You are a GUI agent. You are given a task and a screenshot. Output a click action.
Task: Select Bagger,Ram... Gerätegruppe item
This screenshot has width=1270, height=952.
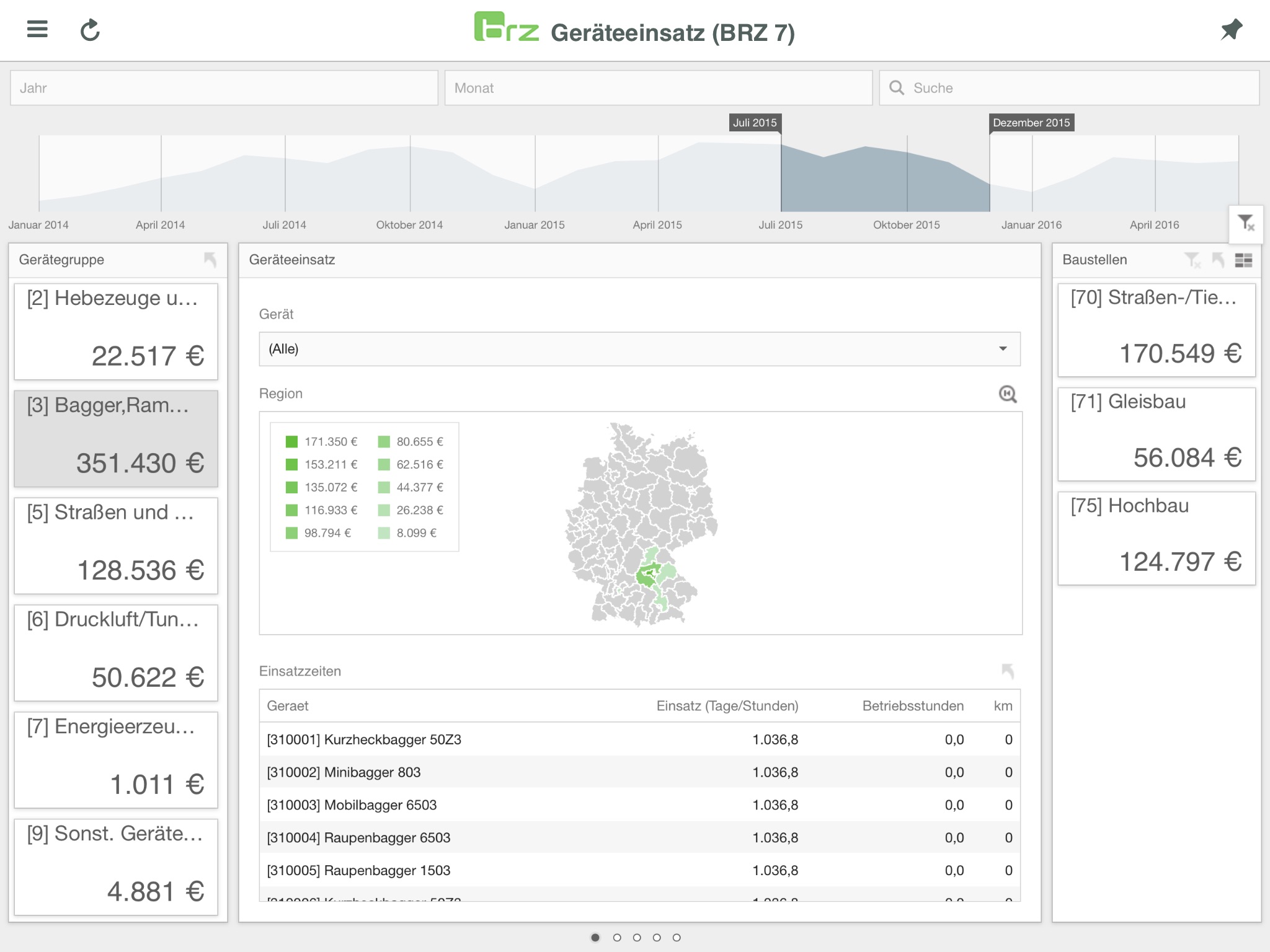point(114,435)
